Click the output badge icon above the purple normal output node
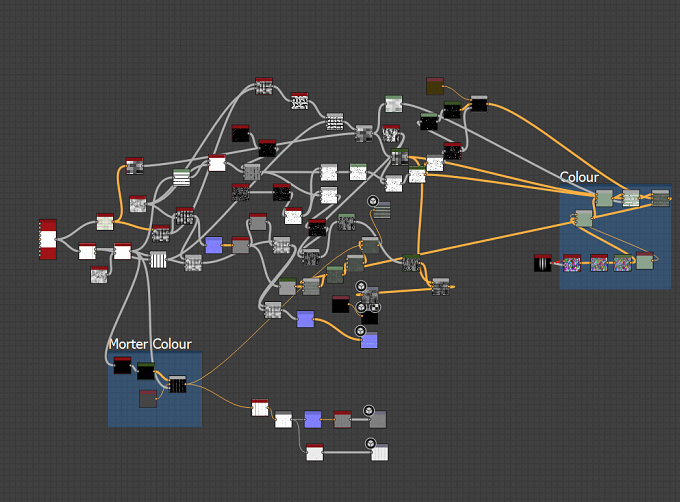This screenshot has height=502, width=680. (360, 331)
